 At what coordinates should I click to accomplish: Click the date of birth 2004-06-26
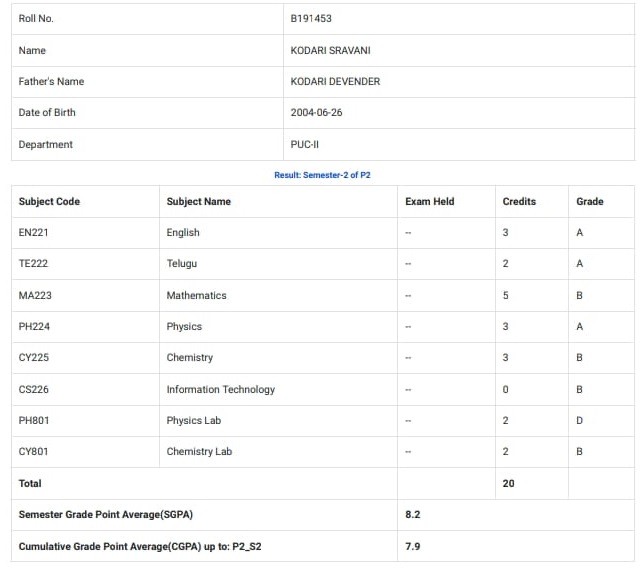(316, 113)
